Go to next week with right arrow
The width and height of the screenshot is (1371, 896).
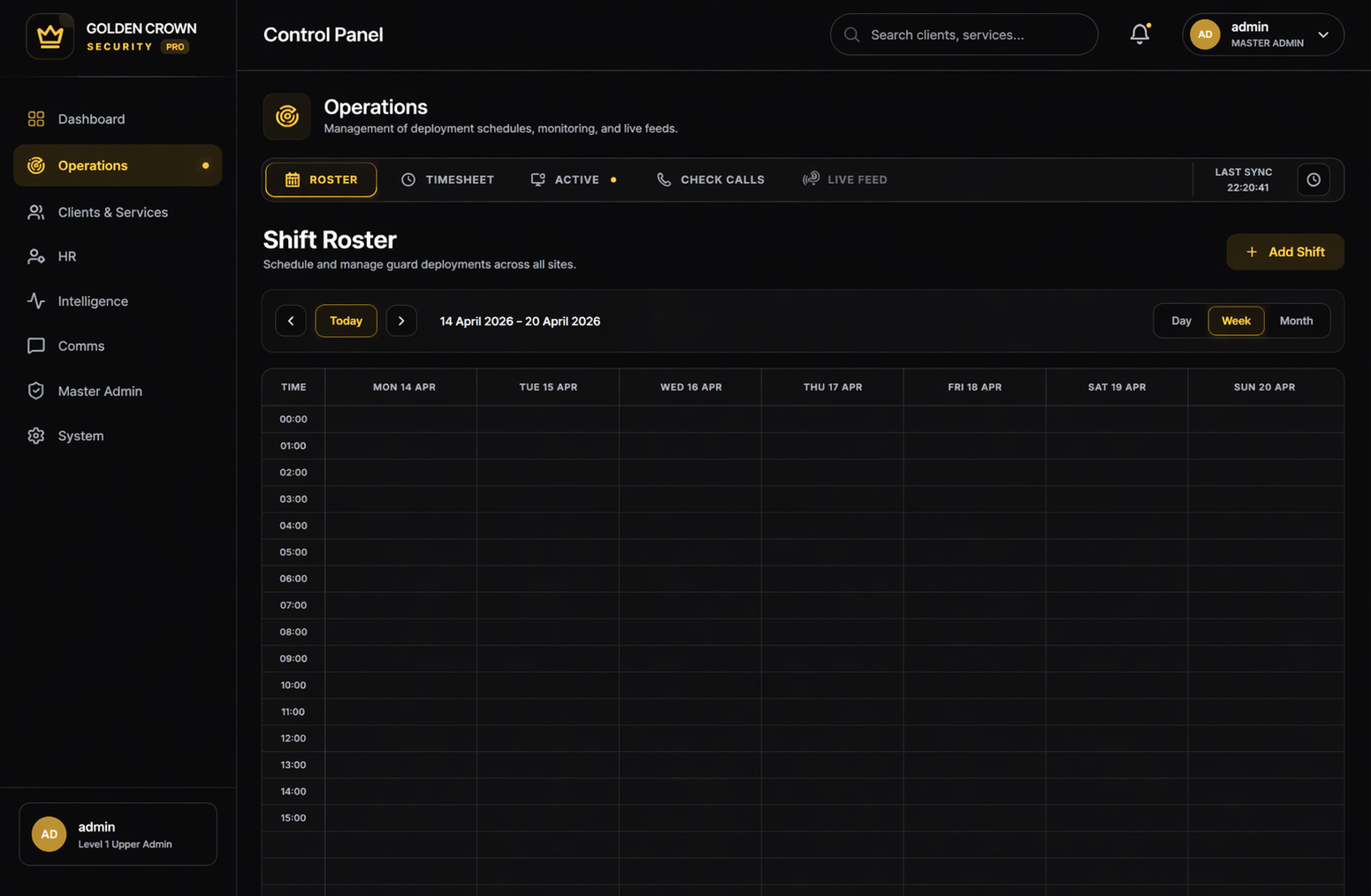pos(401,320)
